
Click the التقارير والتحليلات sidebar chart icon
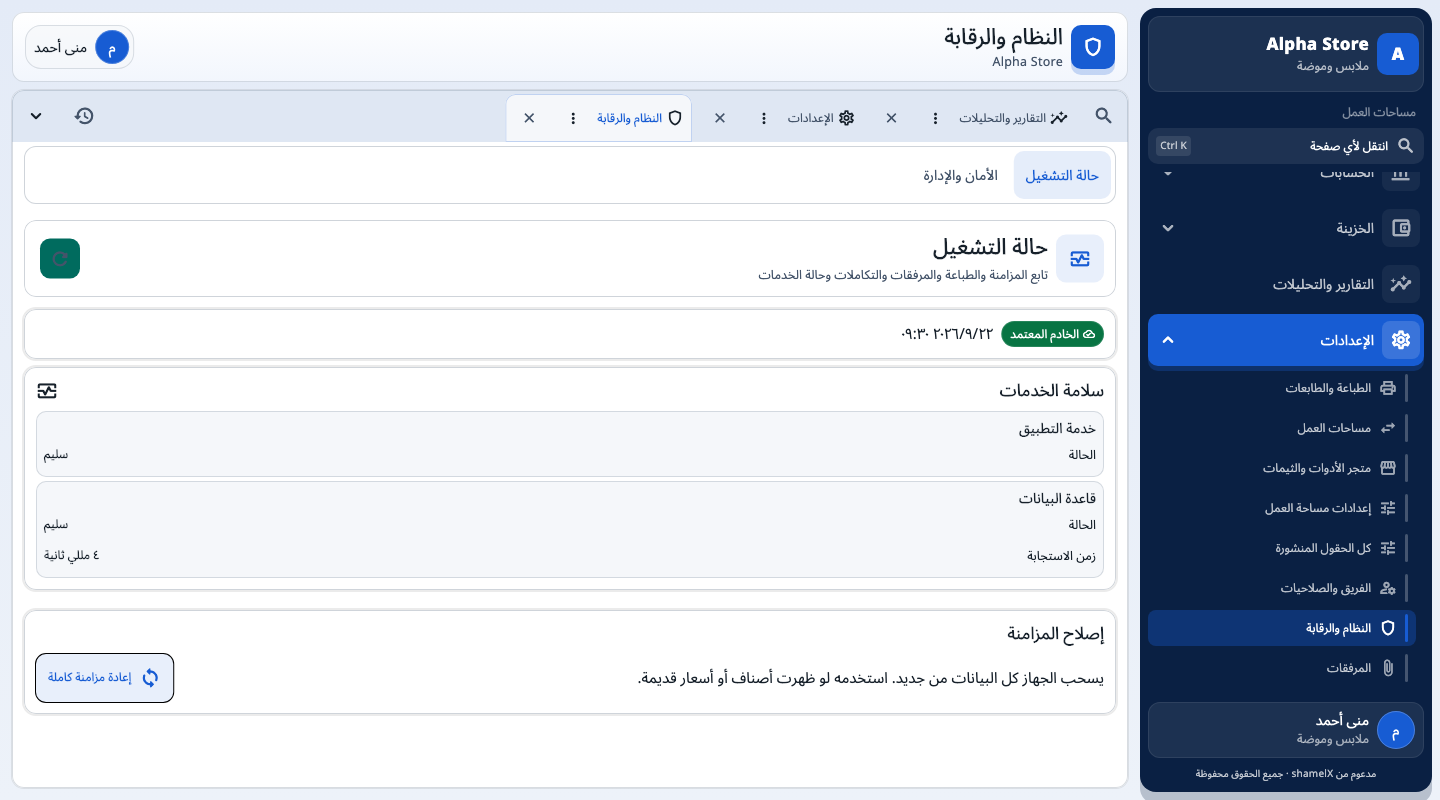point(1401,284)
